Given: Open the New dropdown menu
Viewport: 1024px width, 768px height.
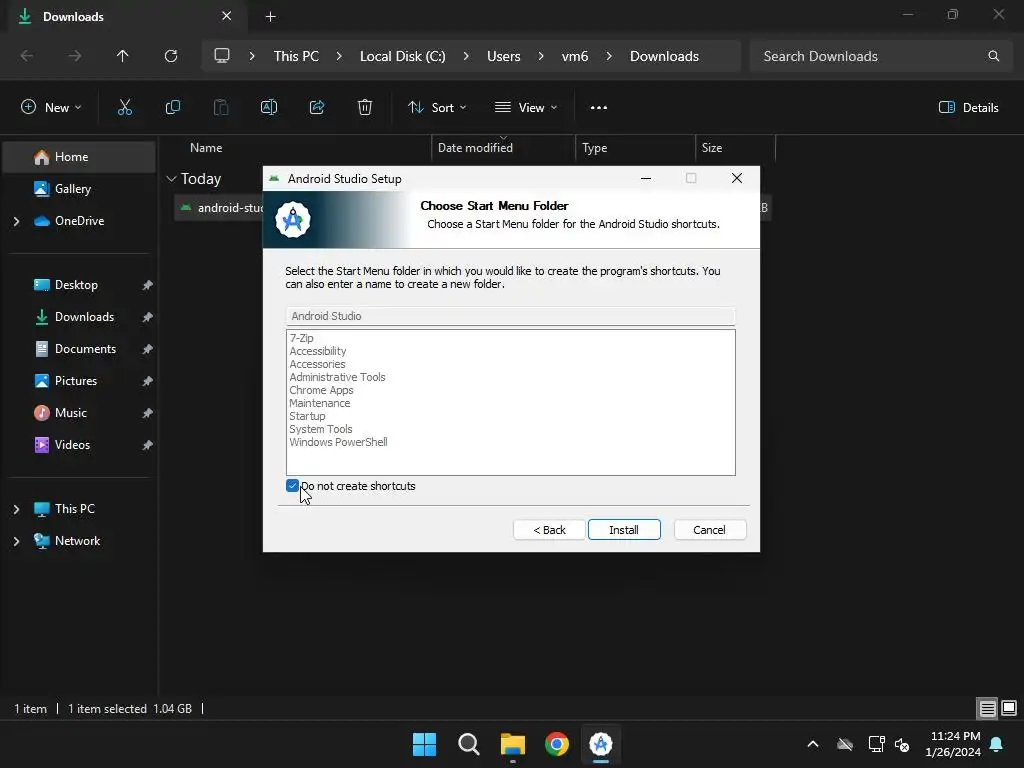Looking at the screenshot, I should 51,108.
